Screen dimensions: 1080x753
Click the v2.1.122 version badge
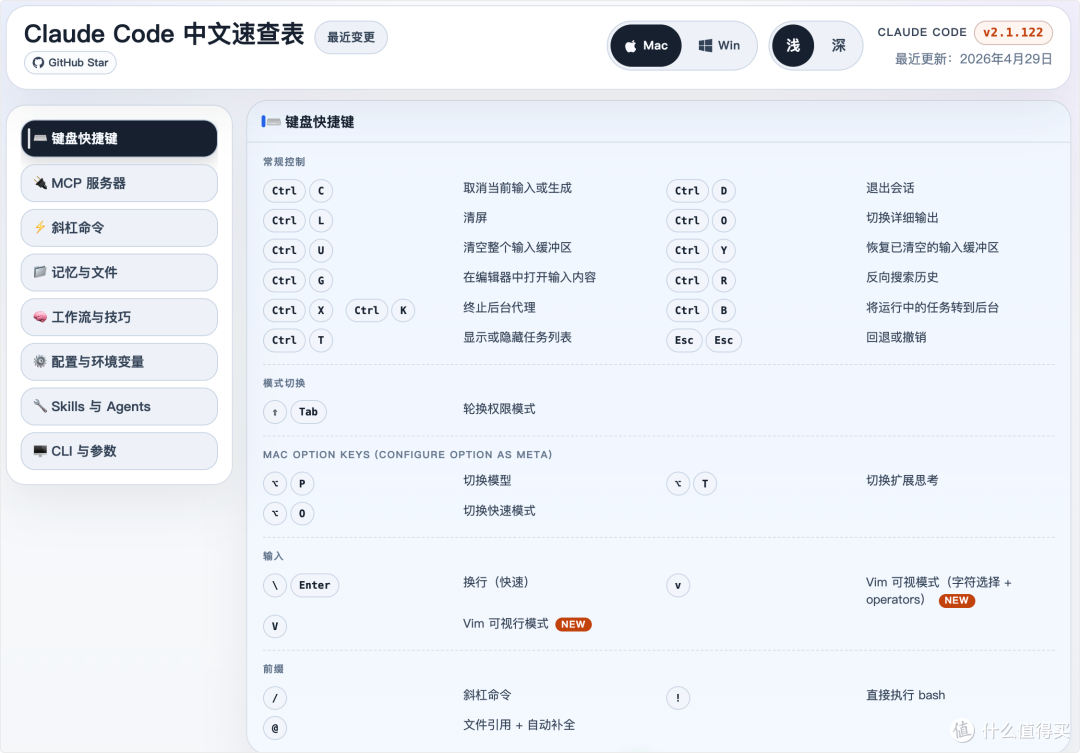pos(1012,32)
